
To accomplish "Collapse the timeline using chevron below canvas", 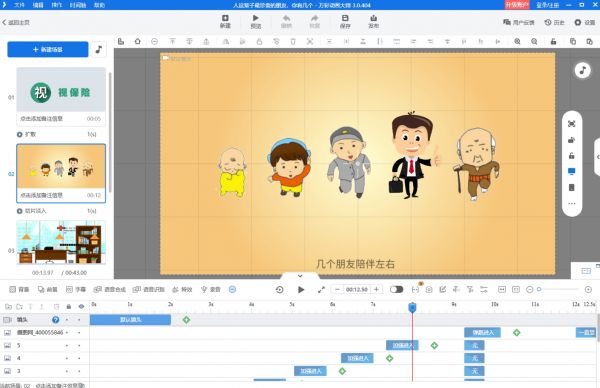I will point(300,276).
